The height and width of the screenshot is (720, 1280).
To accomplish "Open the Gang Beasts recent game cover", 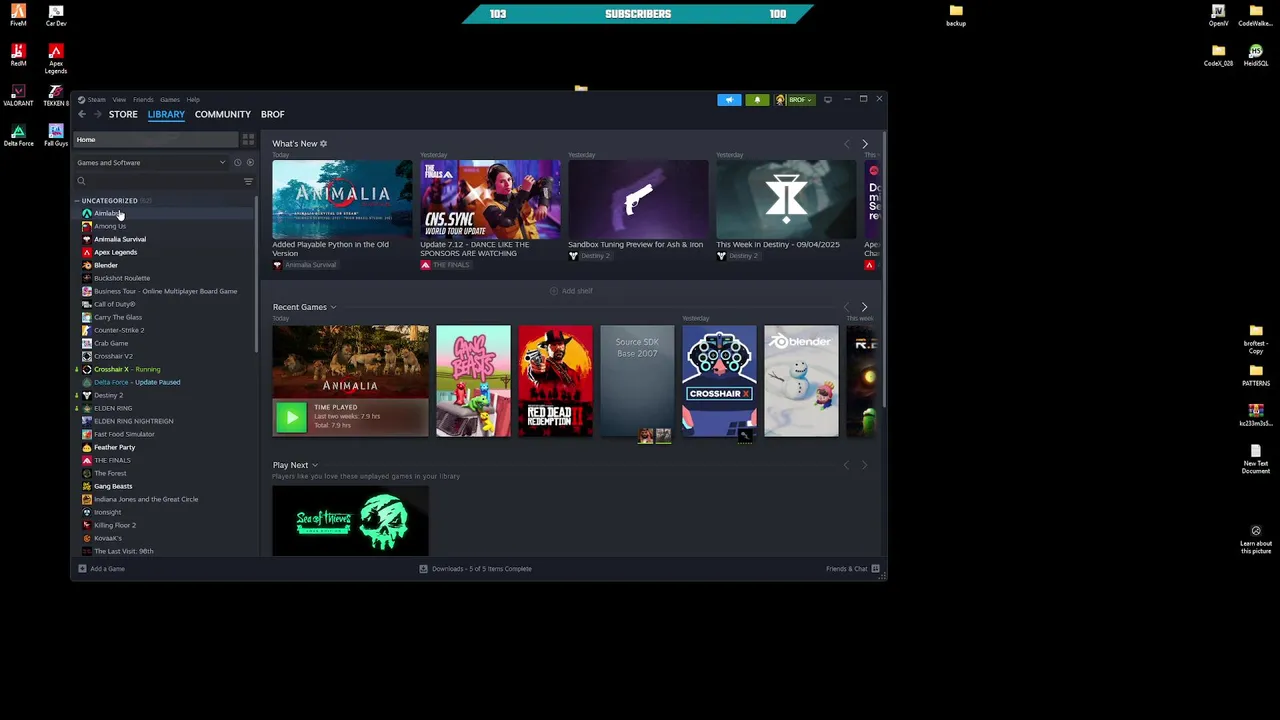I will [473, 381].
